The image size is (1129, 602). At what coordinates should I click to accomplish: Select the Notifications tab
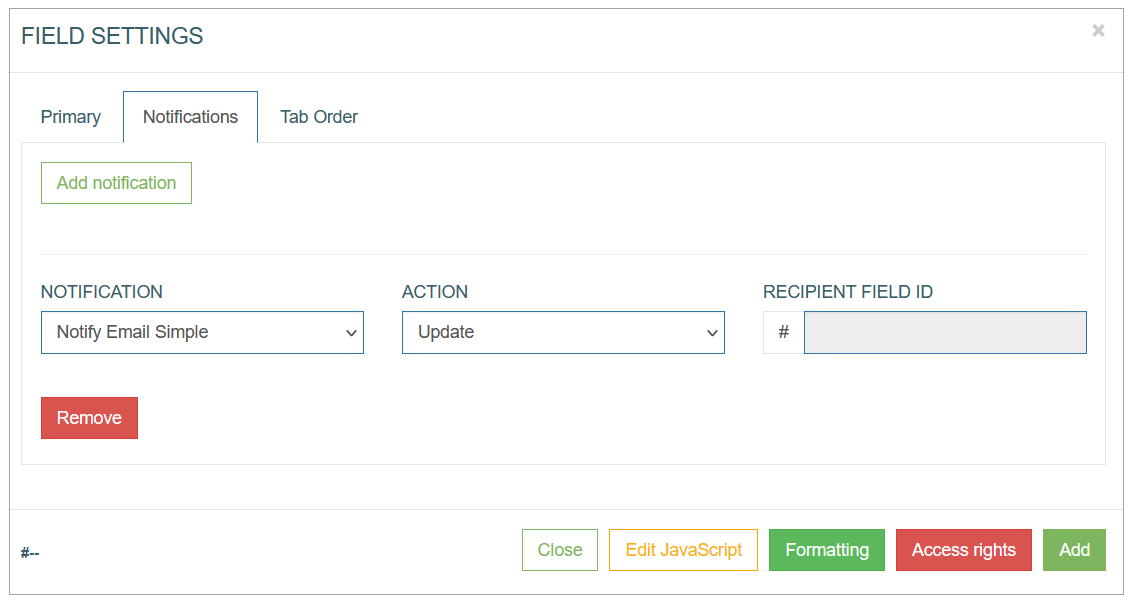click(190, 117)
